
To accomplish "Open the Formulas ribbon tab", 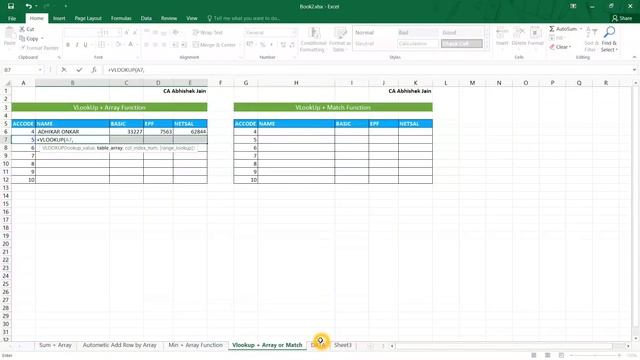I will [x=121, y=18].
